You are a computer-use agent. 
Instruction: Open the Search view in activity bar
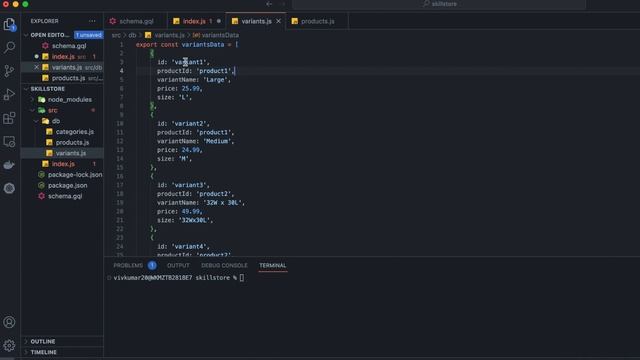[x=9, y=47]
